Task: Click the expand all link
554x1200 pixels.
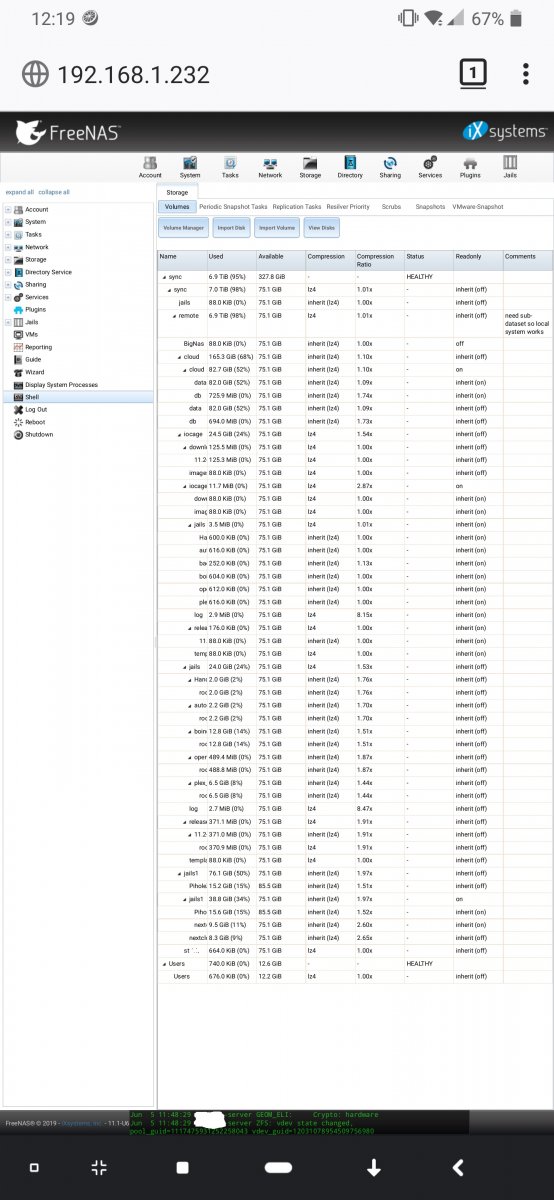Action: click(x=19, y=192)
